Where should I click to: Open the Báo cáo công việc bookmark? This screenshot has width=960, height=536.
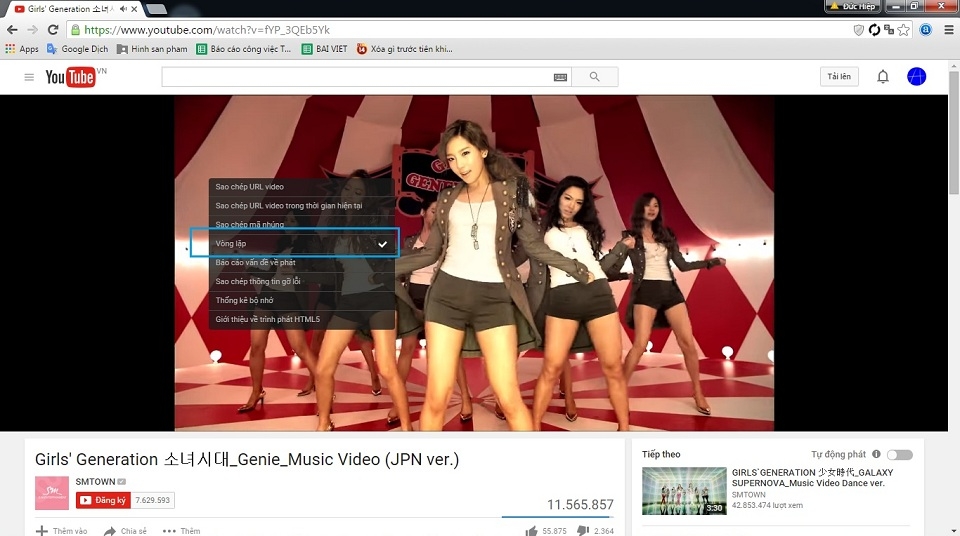[x=244, y=49]
